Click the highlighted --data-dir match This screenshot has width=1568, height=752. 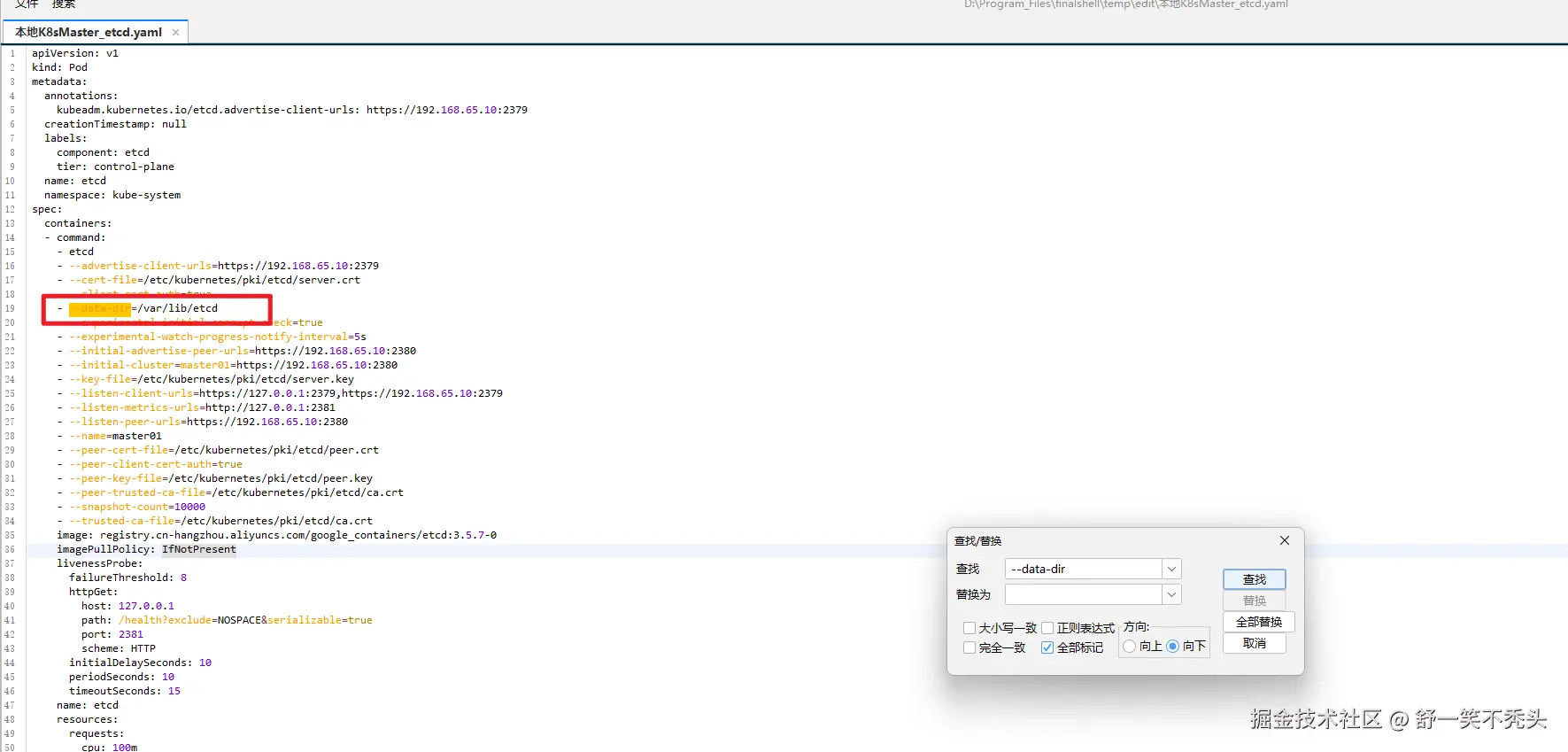coord(99,308)
